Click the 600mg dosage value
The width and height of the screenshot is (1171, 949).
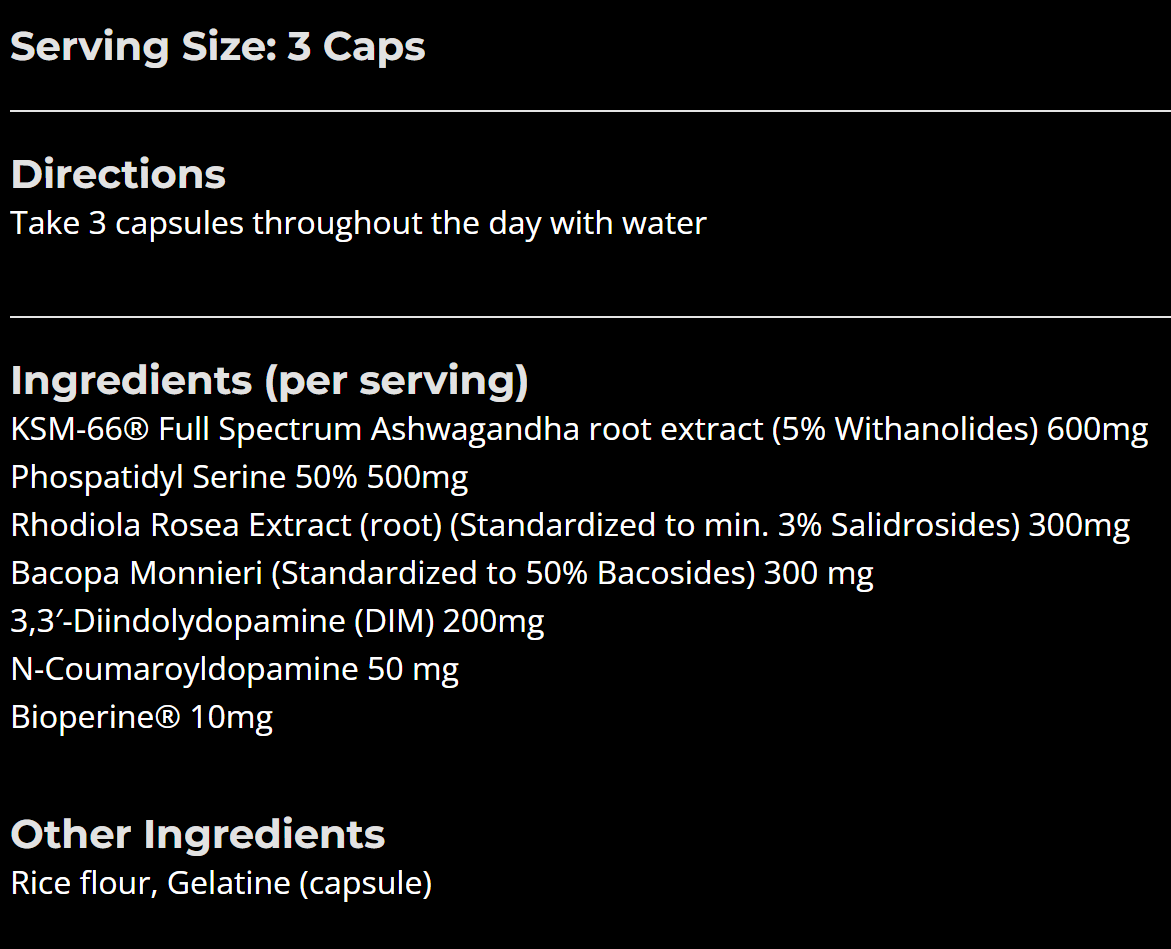(1097, 430)
